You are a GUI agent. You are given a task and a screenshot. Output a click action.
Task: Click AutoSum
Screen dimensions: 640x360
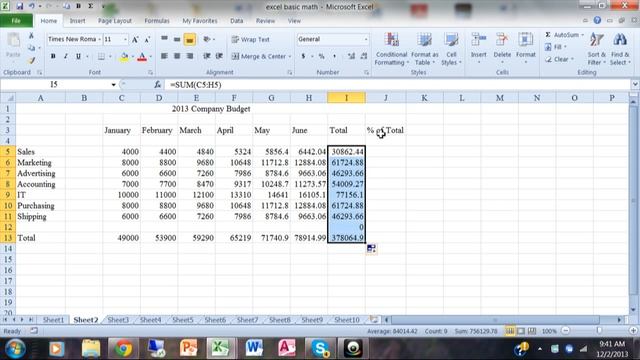[562, 35]
